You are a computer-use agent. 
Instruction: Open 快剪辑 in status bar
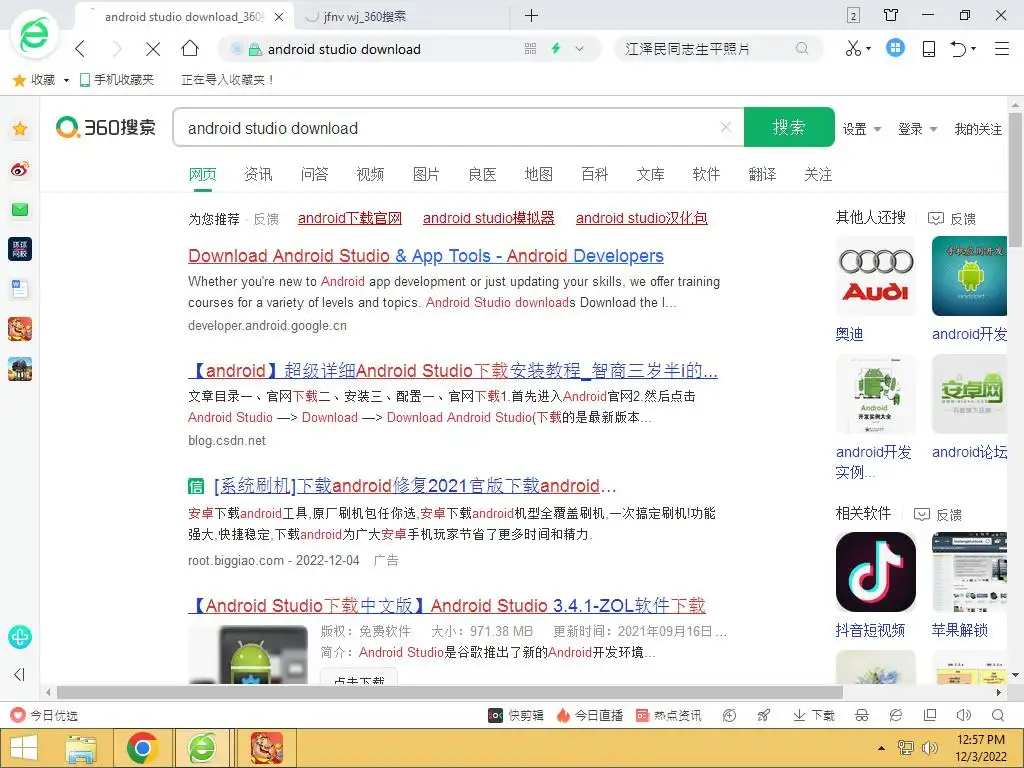[516, 716]
